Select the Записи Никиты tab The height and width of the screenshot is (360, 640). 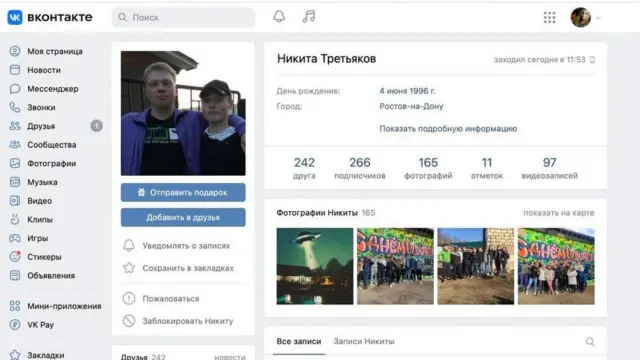click(x=364, y=341)
